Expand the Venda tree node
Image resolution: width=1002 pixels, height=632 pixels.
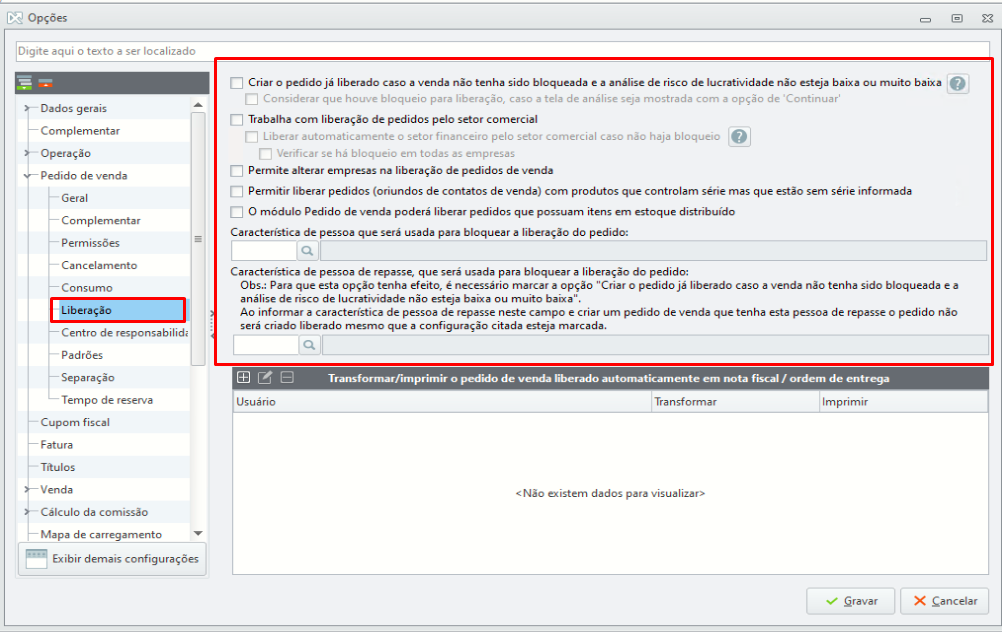tap(27, 489)
